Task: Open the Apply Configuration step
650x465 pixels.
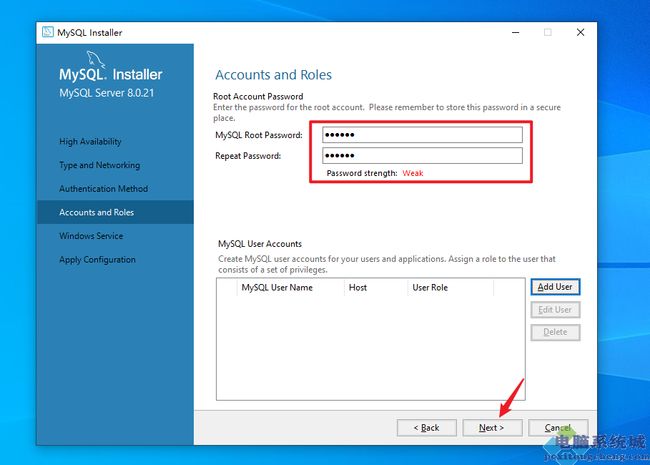Action: pyautogui.click(x=97, y=260)
